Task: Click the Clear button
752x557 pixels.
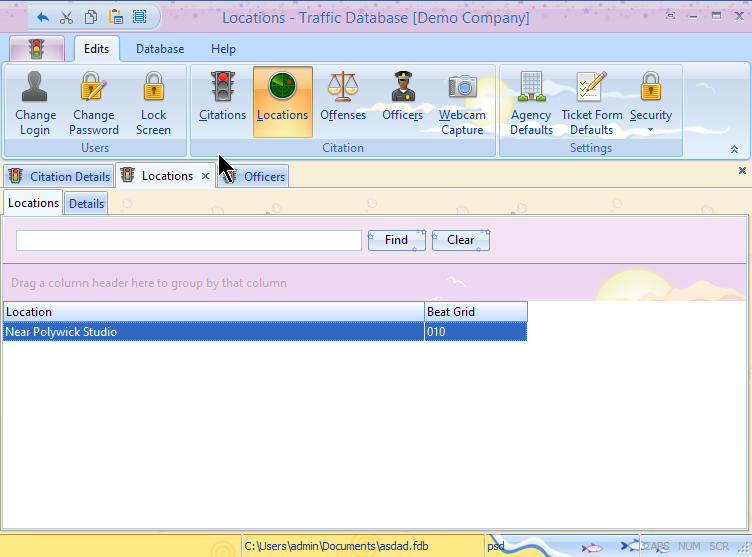Action: tap(461, 240)
